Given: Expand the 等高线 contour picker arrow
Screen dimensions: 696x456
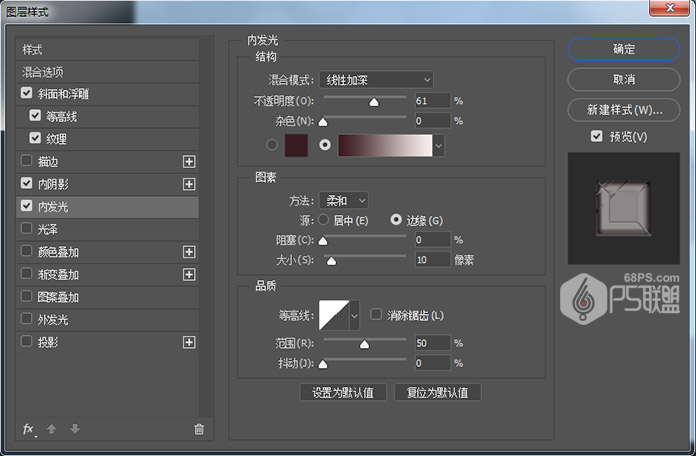Looking at the screenshot, I should pos(354,316).
